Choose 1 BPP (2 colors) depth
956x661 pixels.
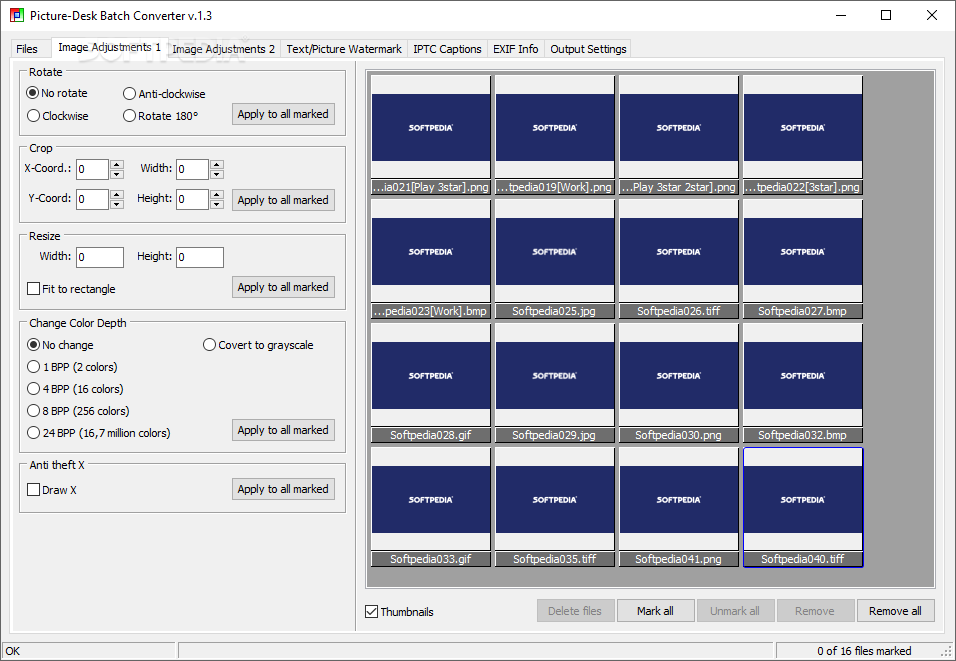tap(73, 366)
